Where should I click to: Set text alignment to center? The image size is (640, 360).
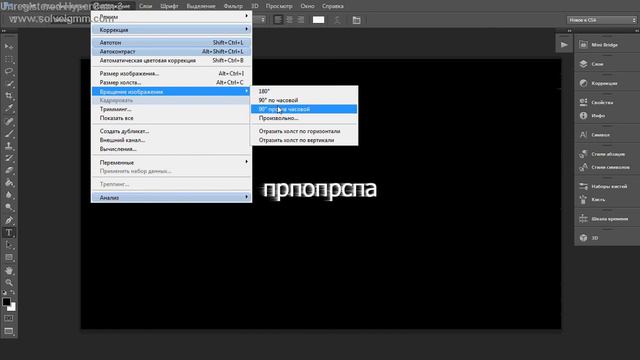coord(289,20)
